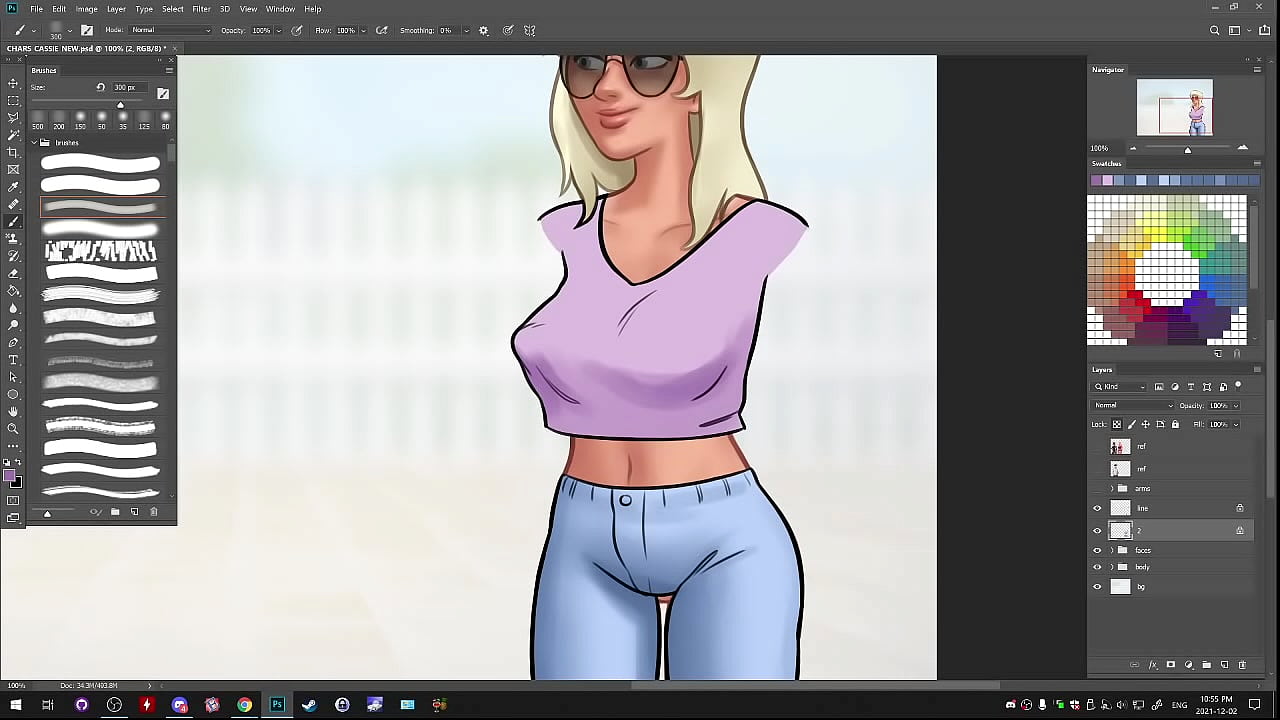Expand the 'arms' layer group
The image size is (1280, 720).
coord(1111,489)
